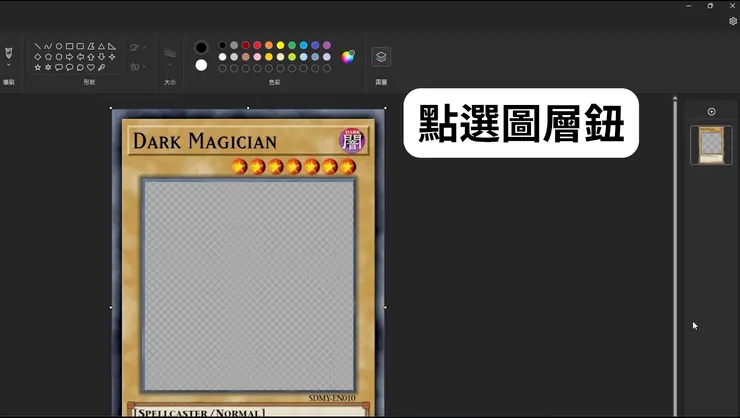
Task: Pick the purple palette color
Action: click(x=327, y=45)
